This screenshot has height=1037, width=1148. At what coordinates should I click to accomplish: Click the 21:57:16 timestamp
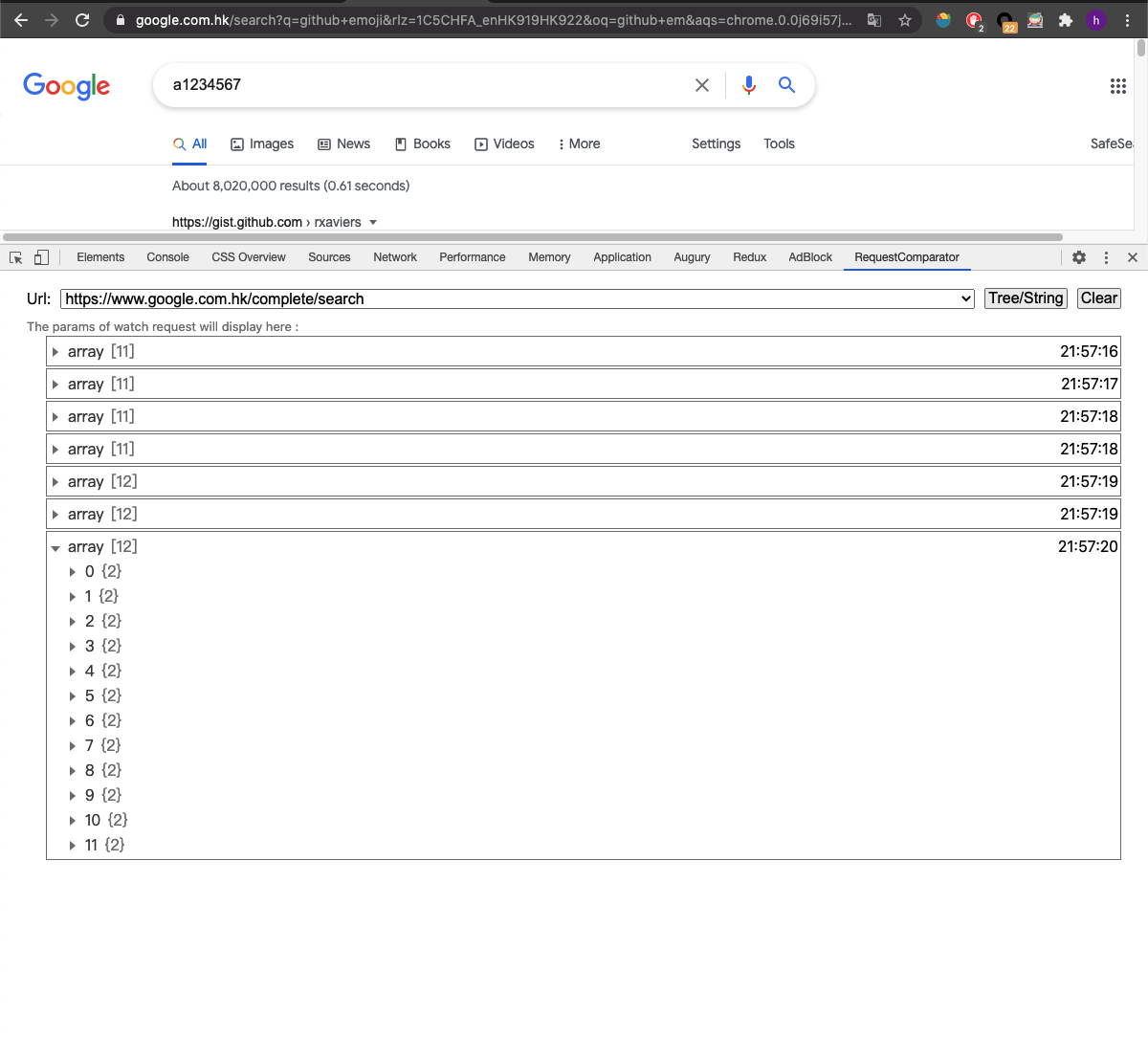[1089, 352]
